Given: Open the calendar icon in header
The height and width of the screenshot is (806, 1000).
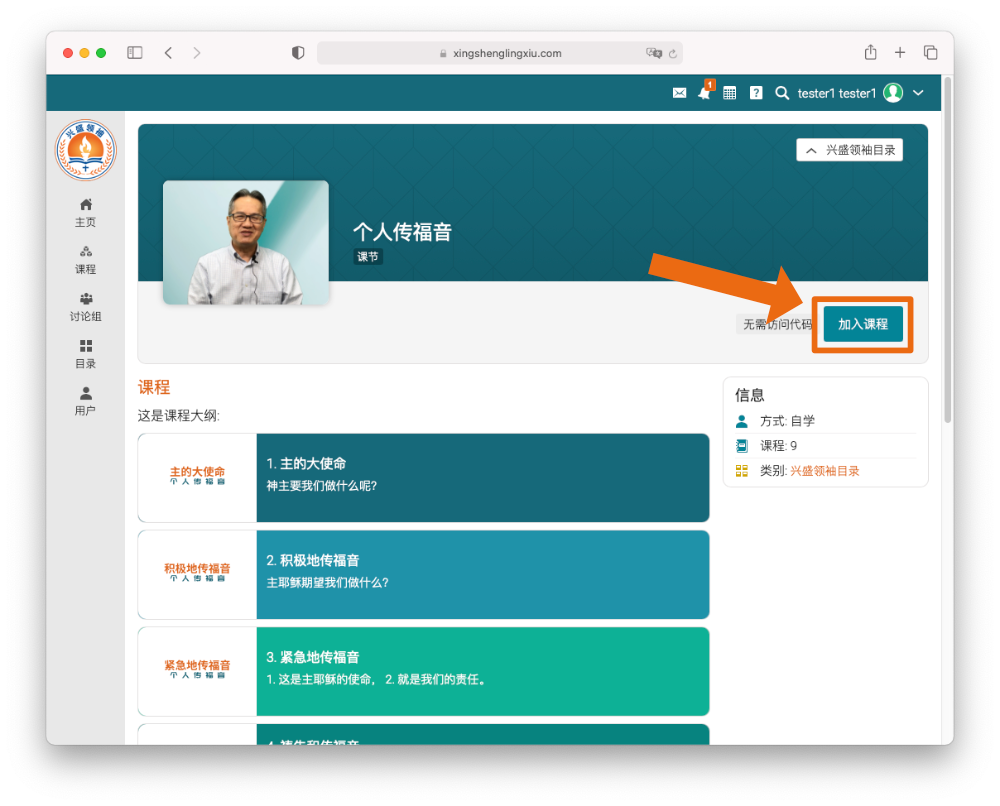Looking at the screenshot, I should click(730, 93).
